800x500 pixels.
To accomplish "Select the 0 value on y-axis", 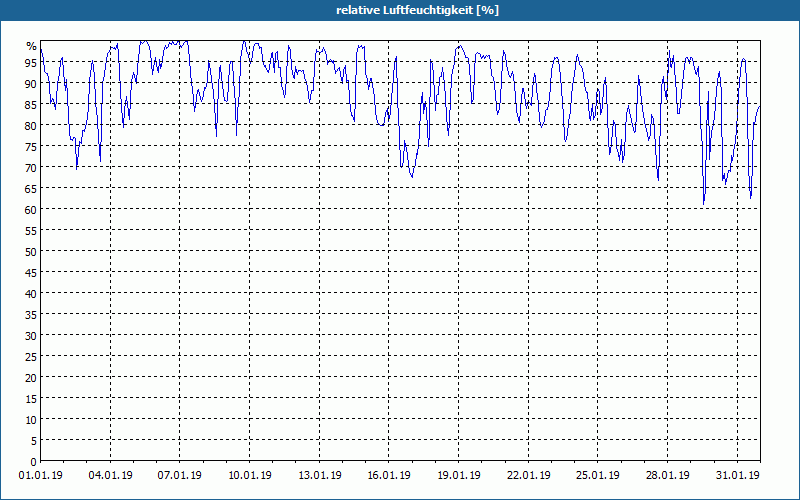I will tap(34, 462).
